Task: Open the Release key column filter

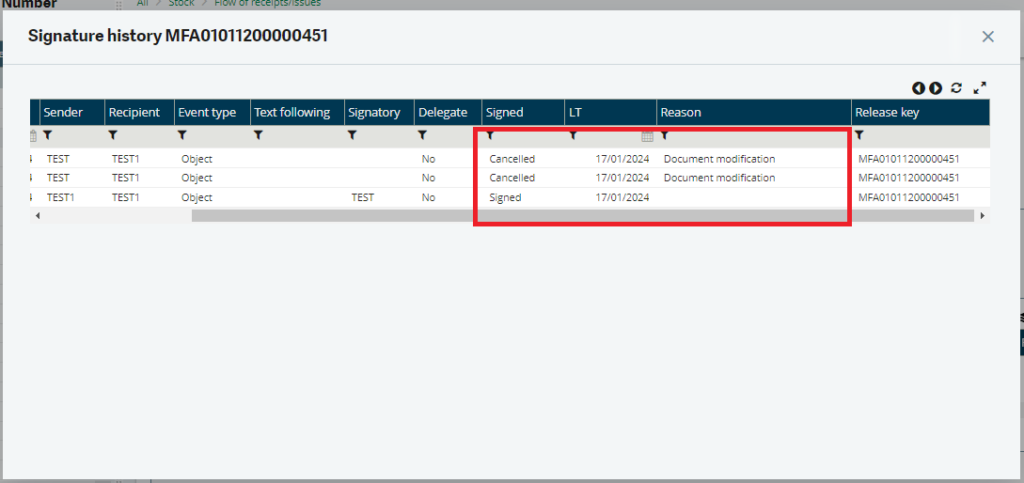Action: click(x=859, y=135)
